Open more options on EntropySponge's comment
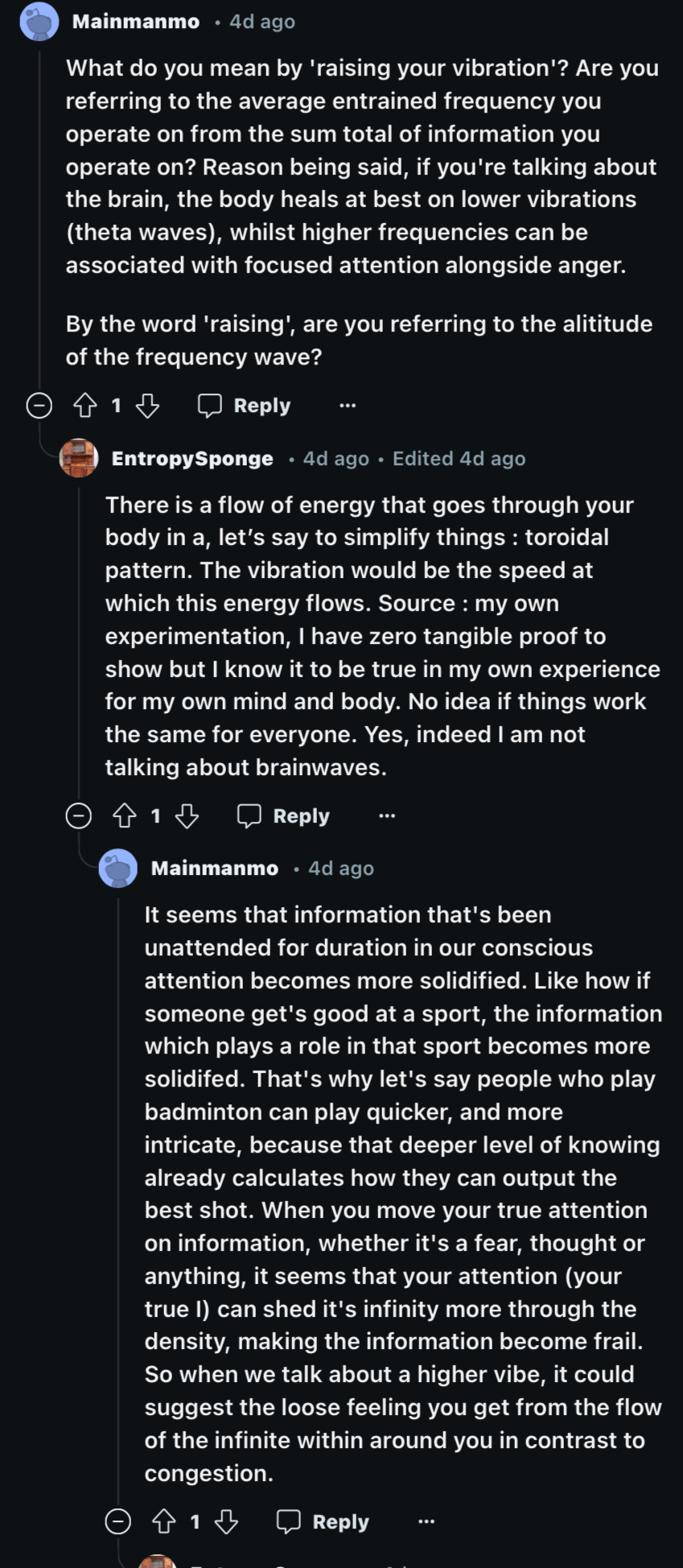 [387, 816]
